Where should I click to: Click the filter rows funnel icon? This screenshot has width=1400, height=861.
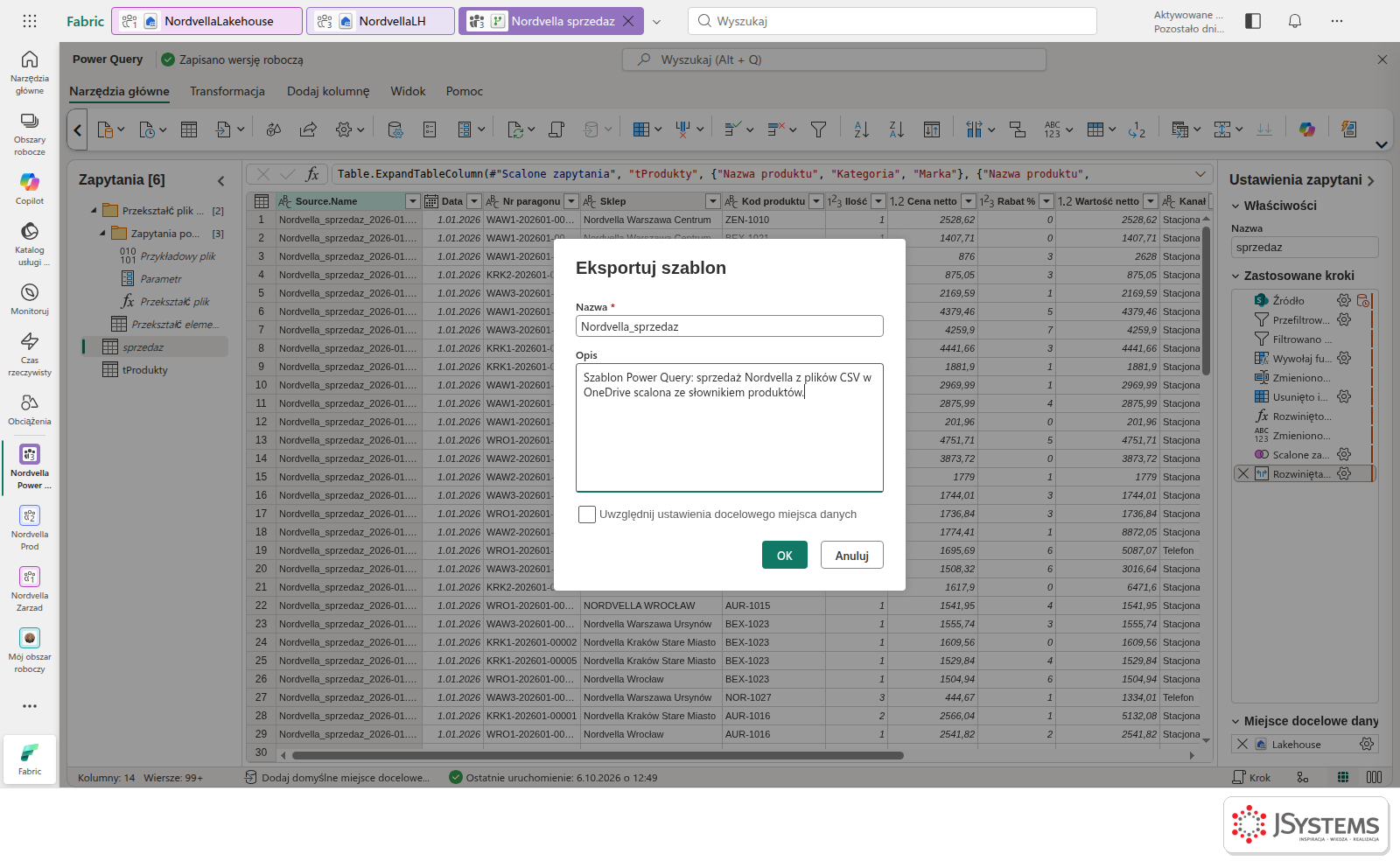(x=818, y=129)
